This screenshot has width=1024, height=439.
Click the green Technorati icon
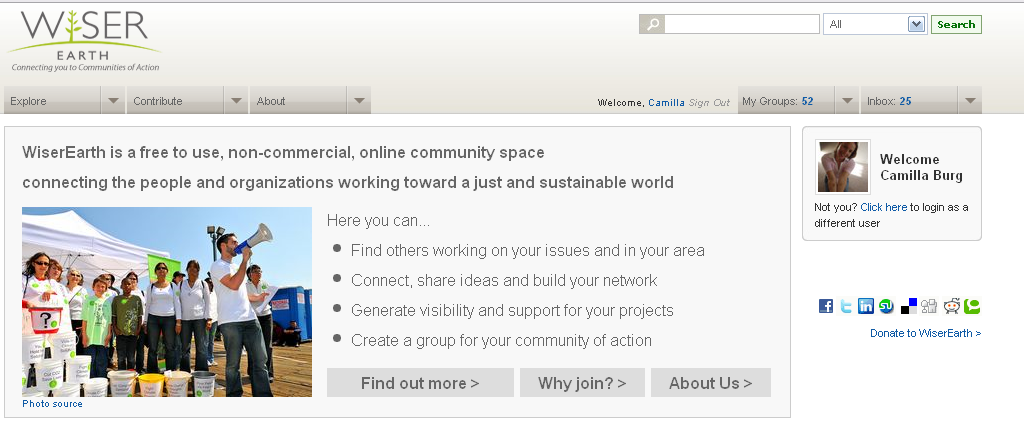coord(972,306)
